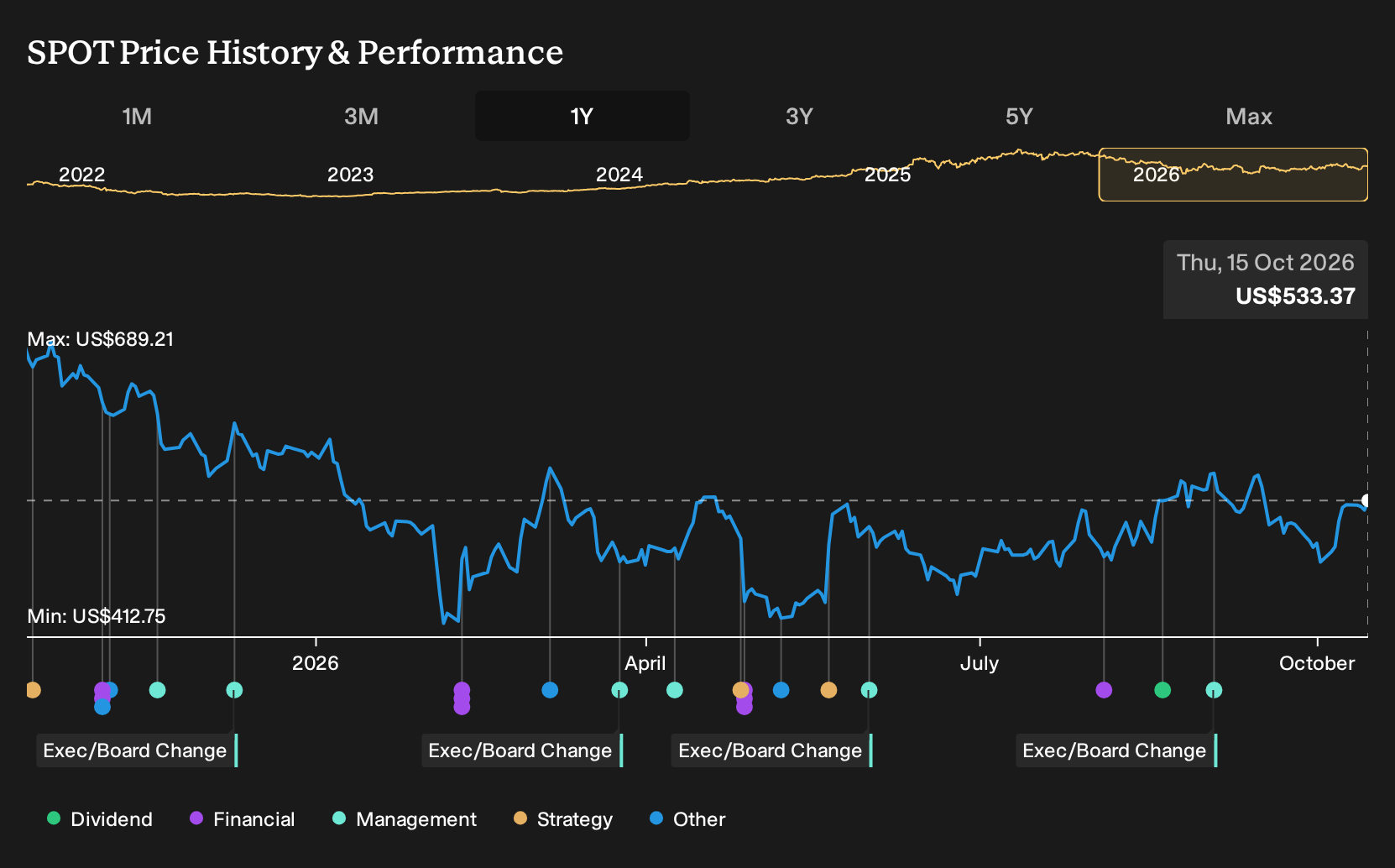Toggle the Dividend legend filter

(100, 818)
